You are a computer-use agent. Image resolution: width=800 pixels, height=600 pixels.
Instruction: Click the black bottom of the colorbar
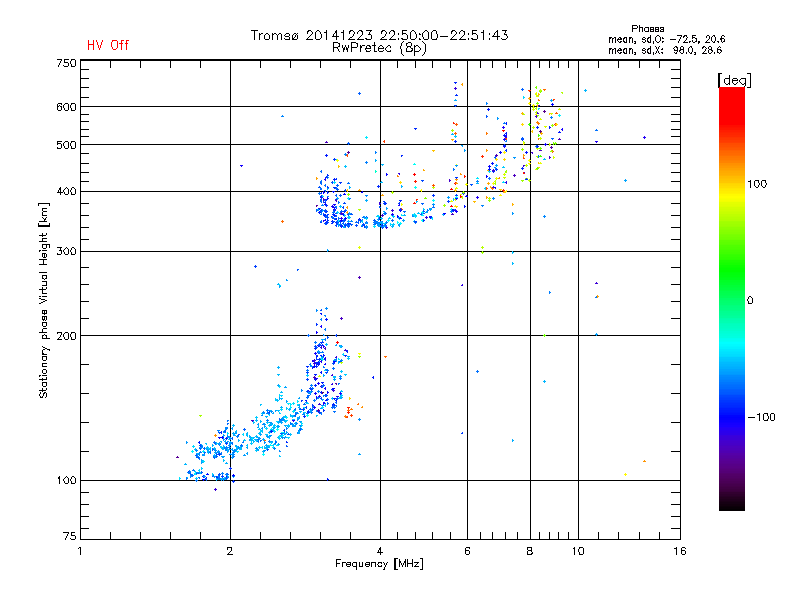point(732,503)
